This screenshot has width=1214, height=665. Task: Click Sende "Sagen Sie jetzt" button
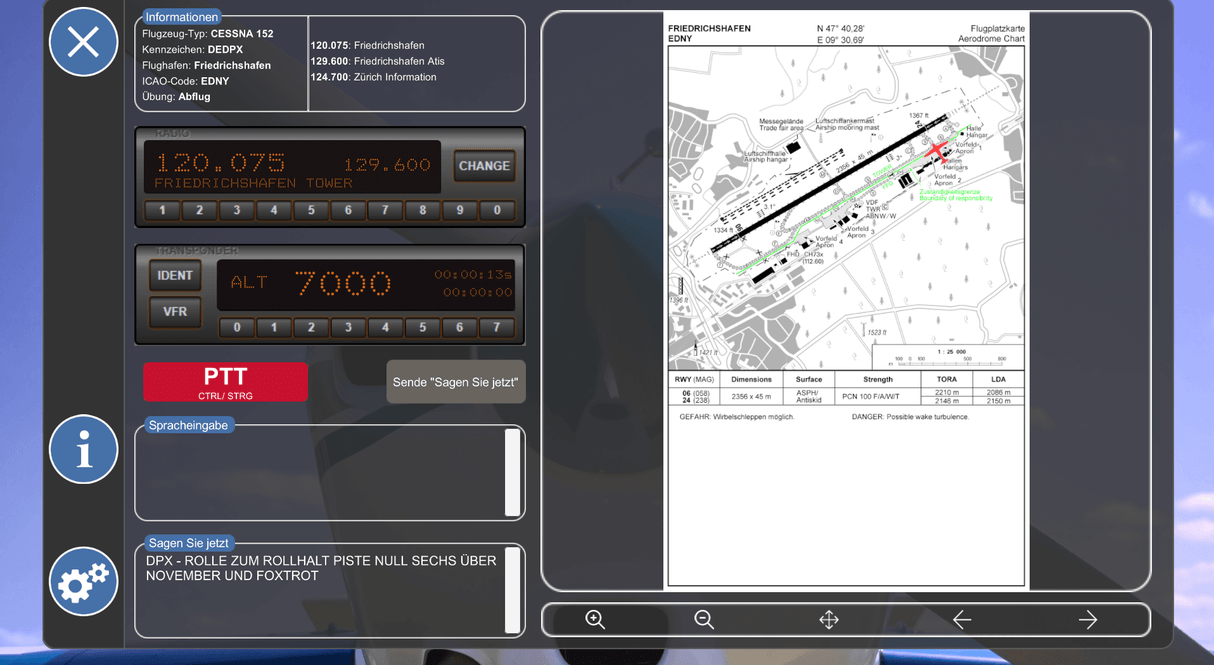click(x=456, y=382)
